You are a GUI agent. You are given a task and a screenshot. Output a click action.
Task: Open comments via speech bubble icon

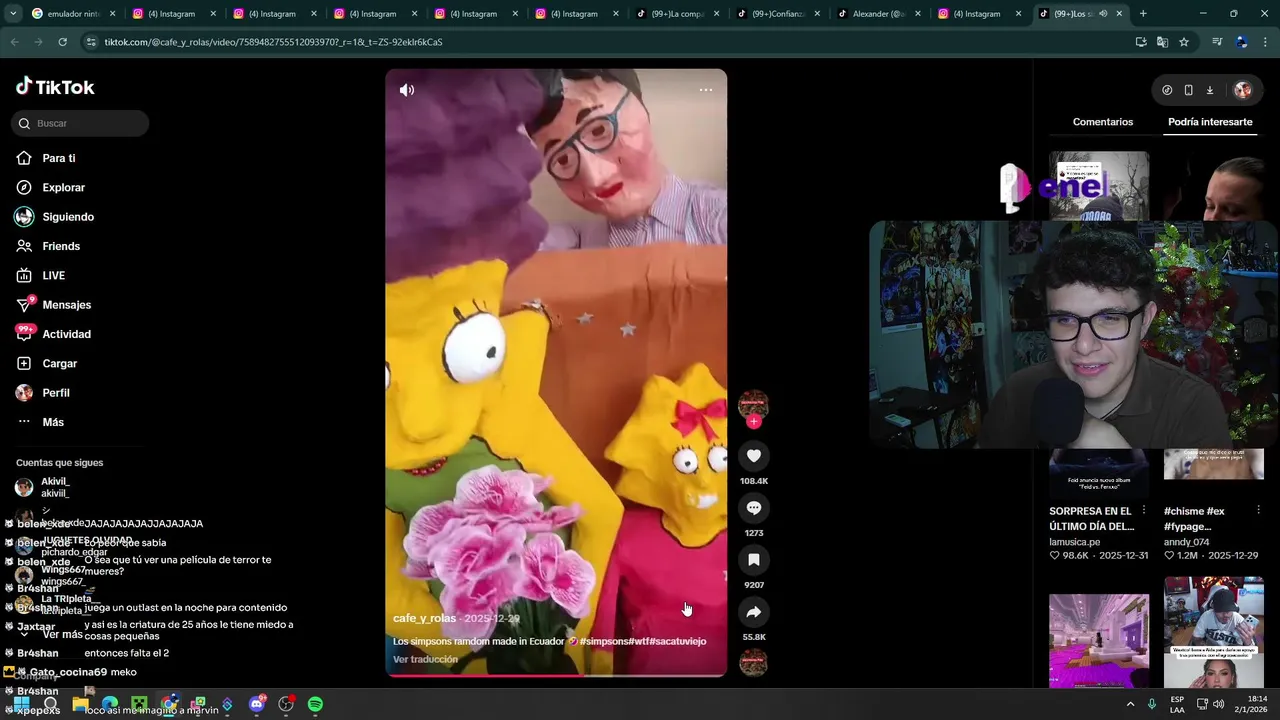click(754, 508)
